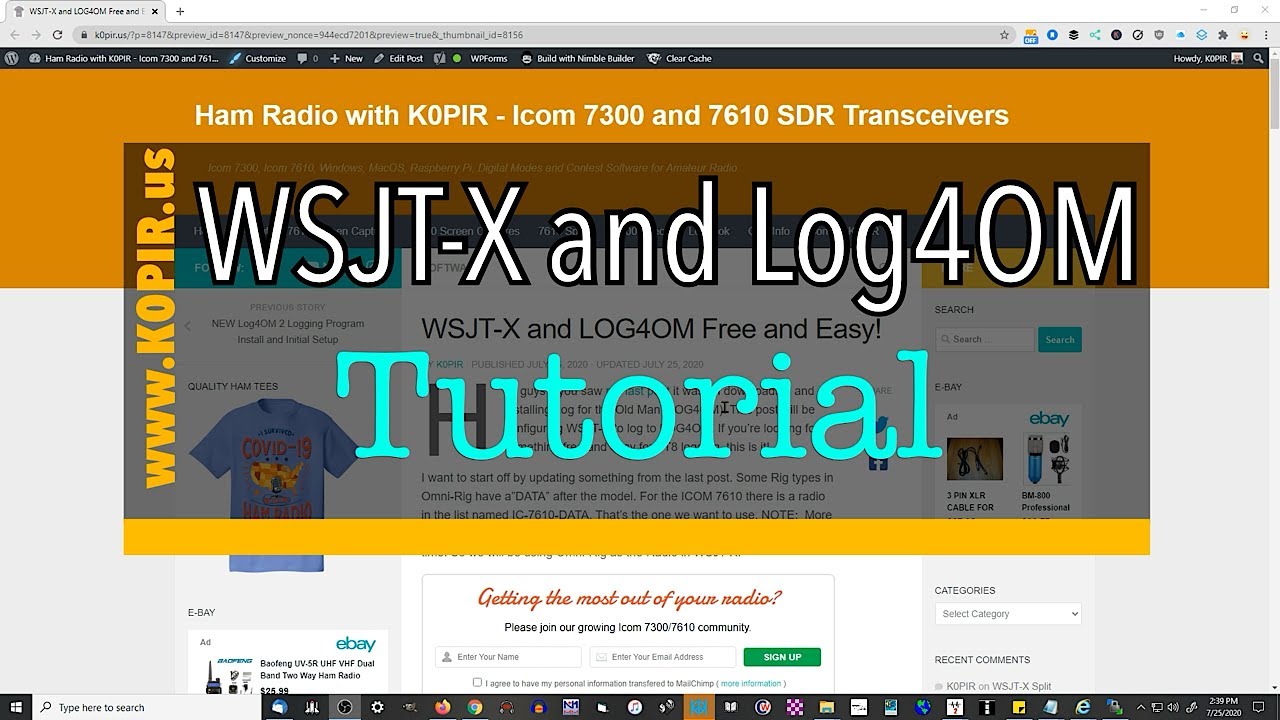The image size is (1280, 720).
Task: Open the previous story Log4OM 2 link
Action: click(x=288, y=331)
